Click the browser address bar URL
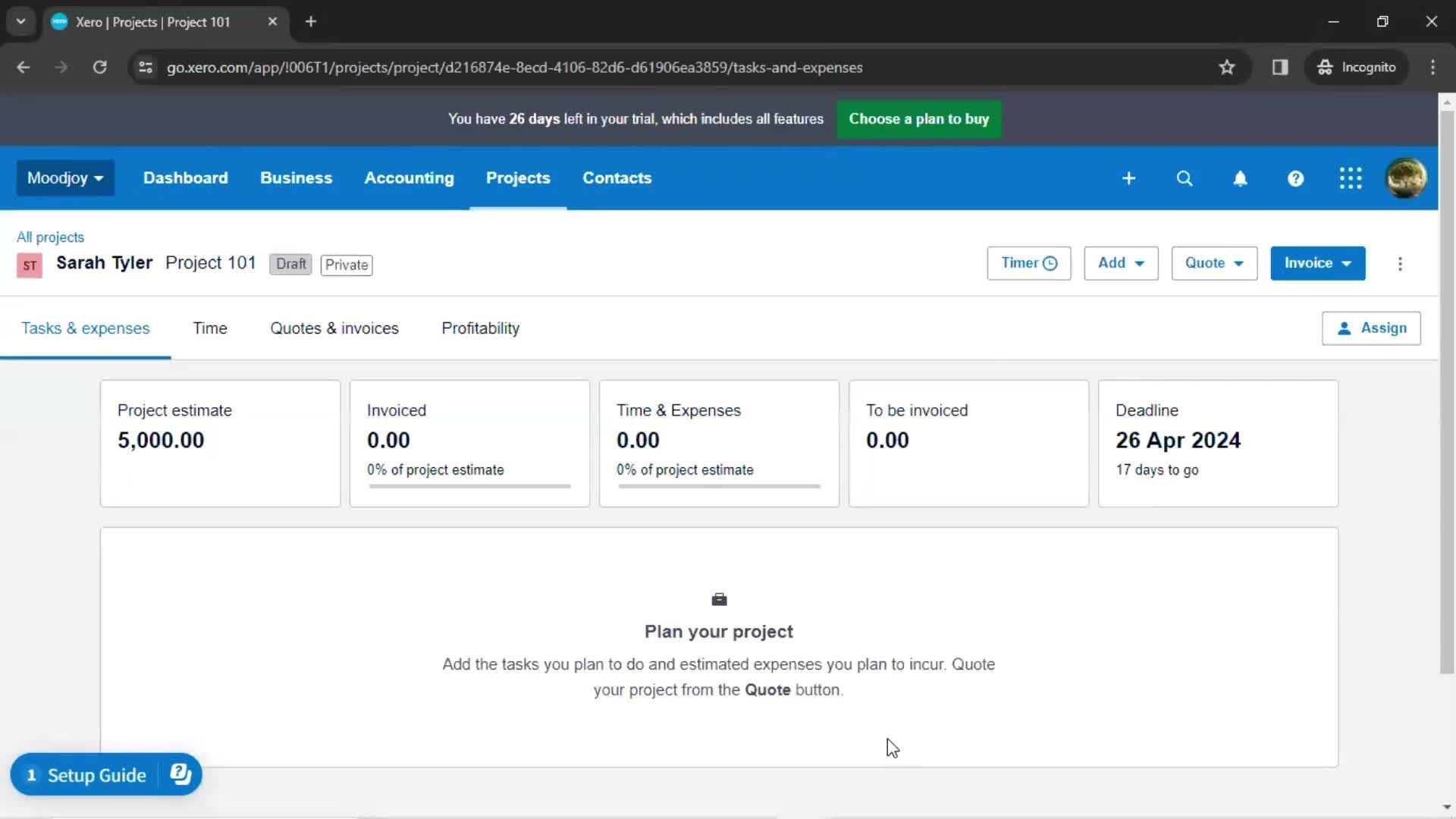Image resolution: width=1456 pixels, height=819 pixels. [x=514, y=67]
